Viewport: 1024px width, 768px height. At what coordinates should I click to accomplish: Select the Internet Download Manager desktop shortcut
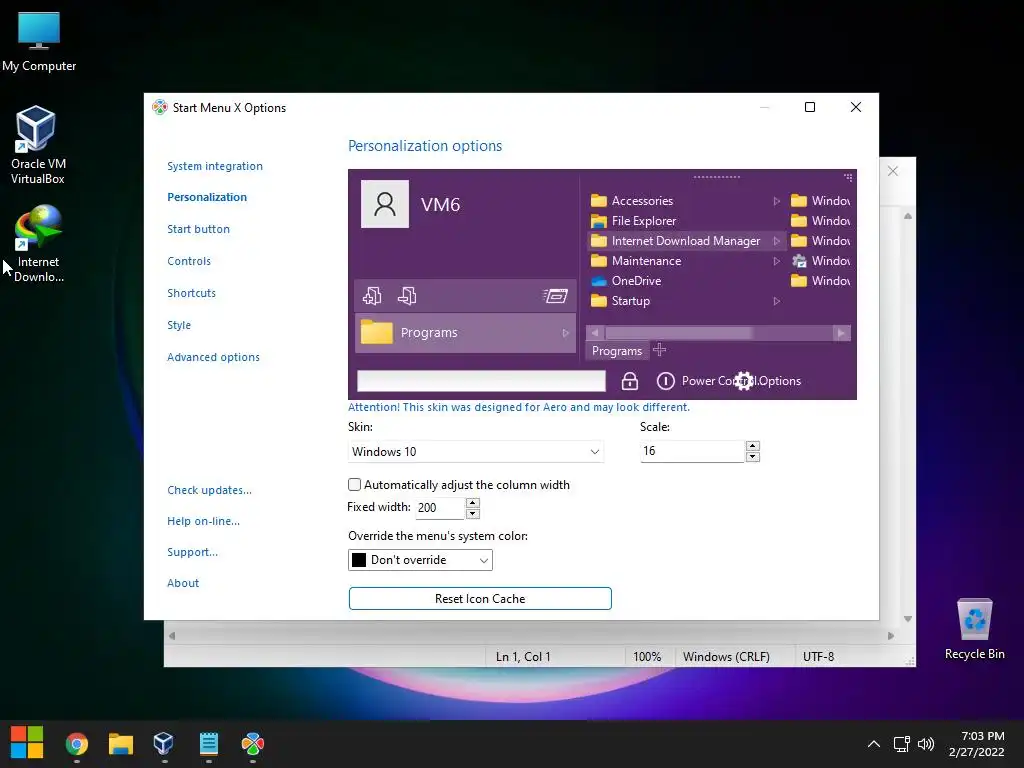tap(38, 243)
